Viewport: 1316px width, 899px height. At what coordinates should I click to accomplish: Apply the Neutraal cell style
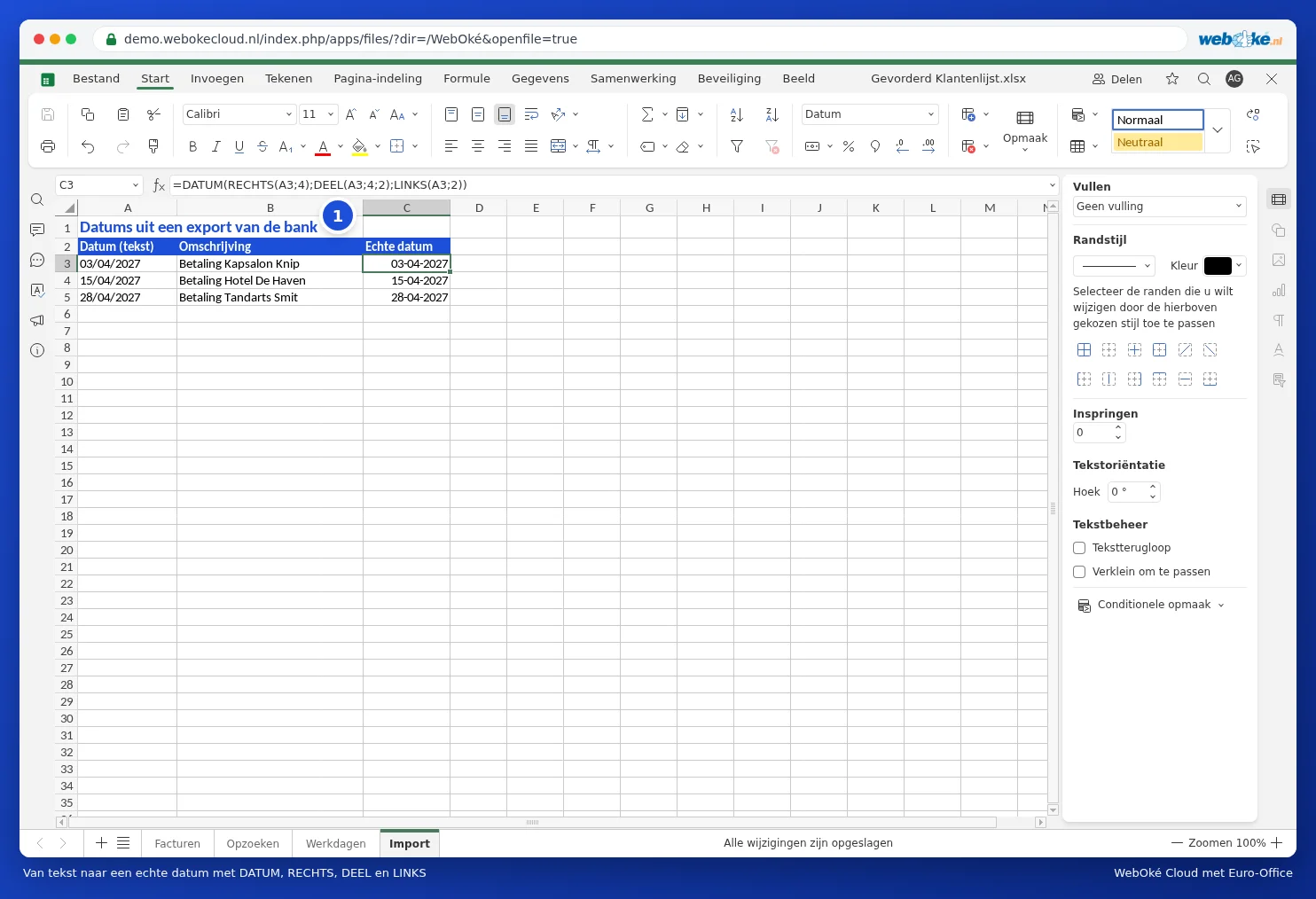pos(1157,143)
